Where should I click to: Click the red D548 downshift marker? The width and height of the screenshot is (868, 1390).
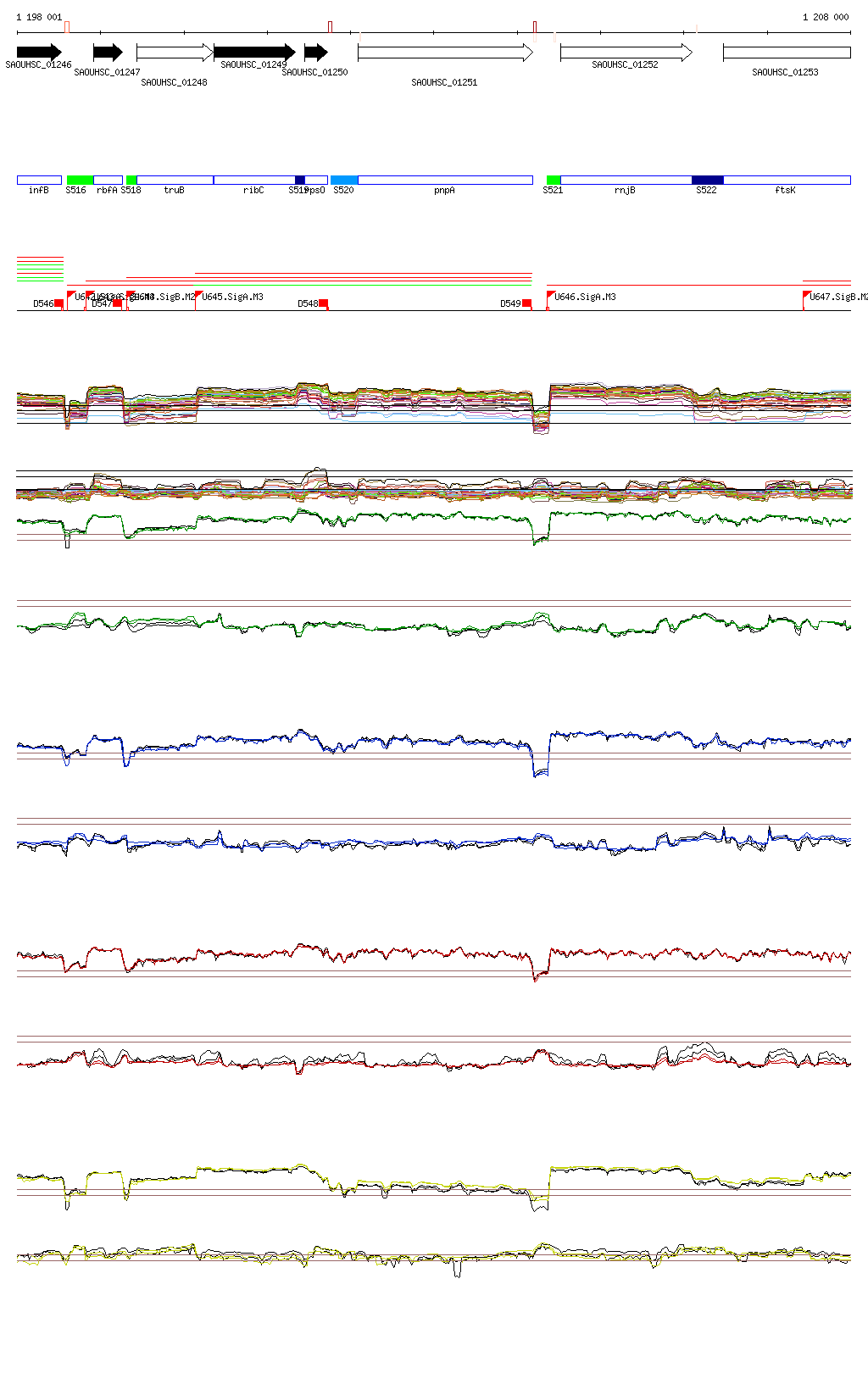[323, 303]
